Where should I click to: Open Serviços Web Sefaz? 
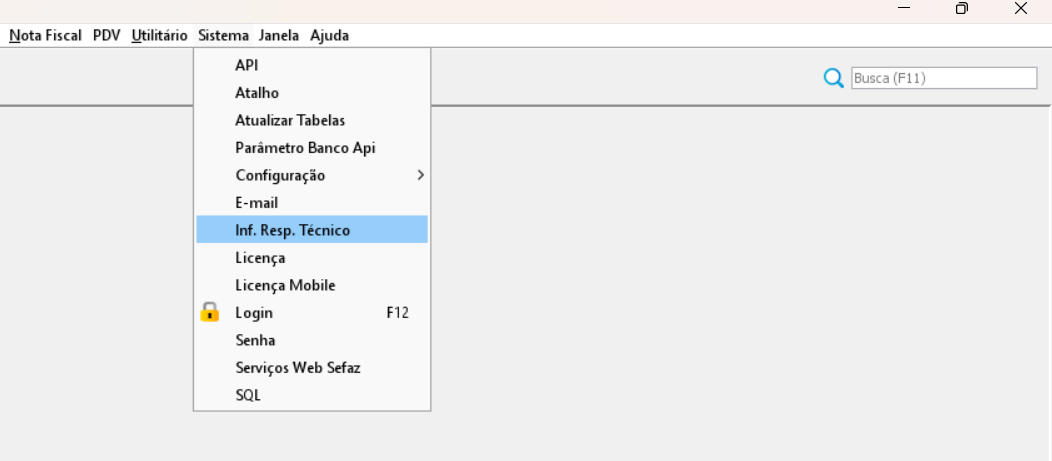tap(297, 368)
